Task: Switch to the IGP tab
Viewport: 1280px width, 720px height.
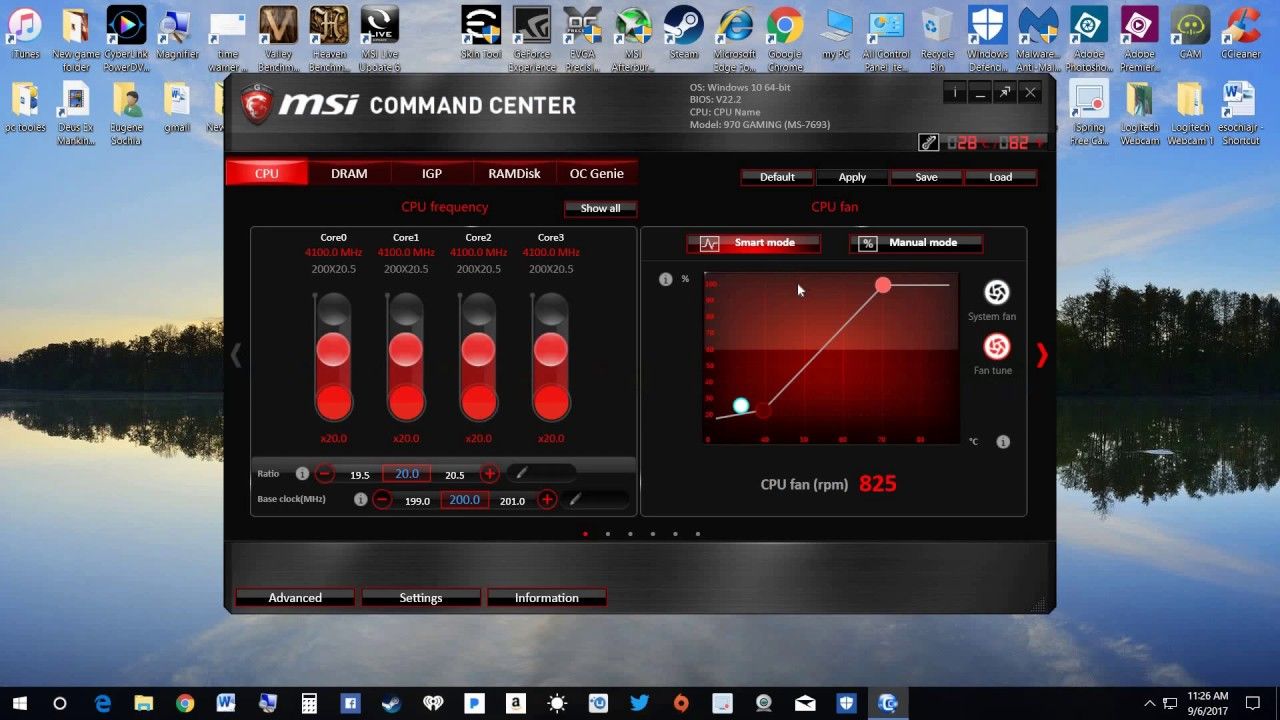Action: (x=432, y=173)
